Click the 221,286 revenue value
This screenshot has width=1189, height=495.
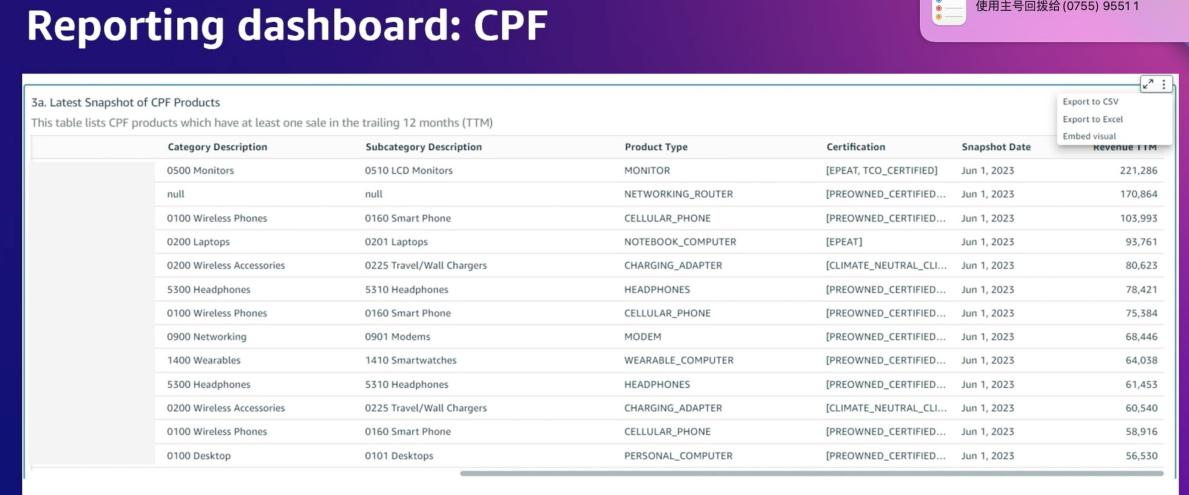tap(1138, 171)
